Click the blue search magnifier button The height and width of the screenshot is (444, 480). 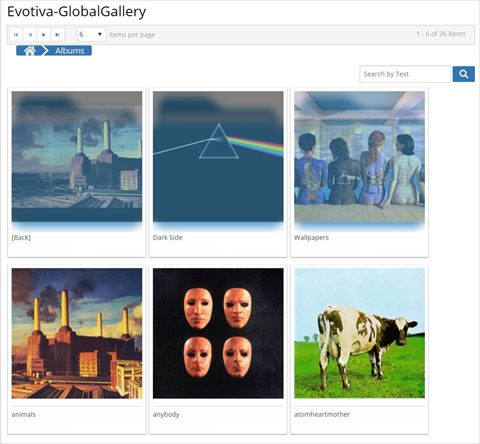[463, 74]
